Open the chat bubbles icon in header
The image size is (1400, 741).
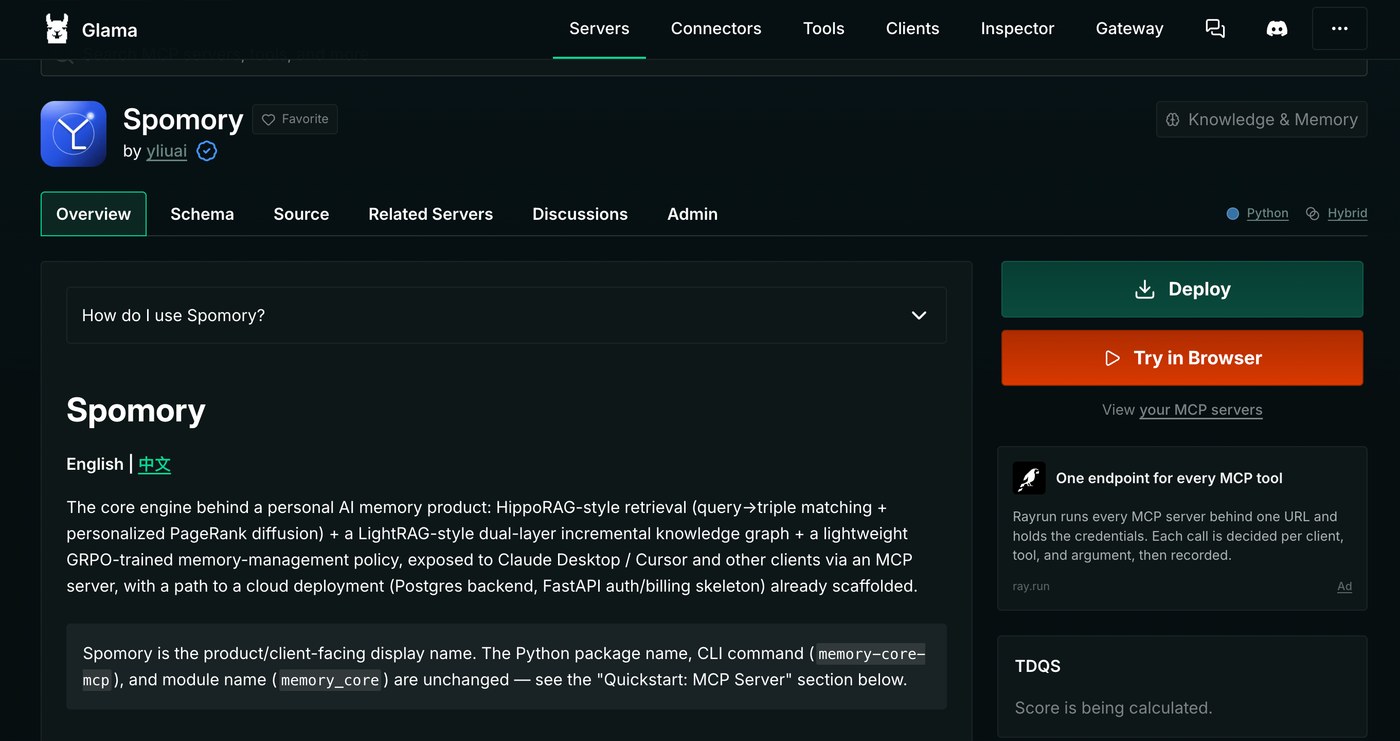(1215, 29)
